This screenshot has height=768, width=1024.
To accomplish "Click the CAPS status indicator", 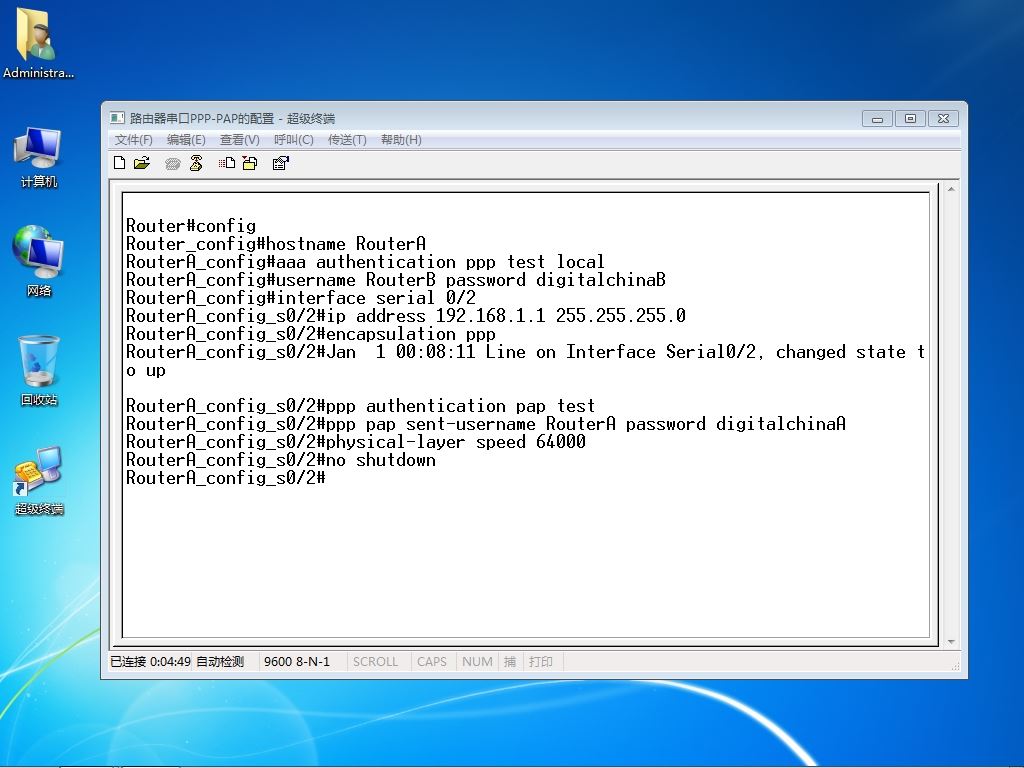I will click(x=432, y=662).
